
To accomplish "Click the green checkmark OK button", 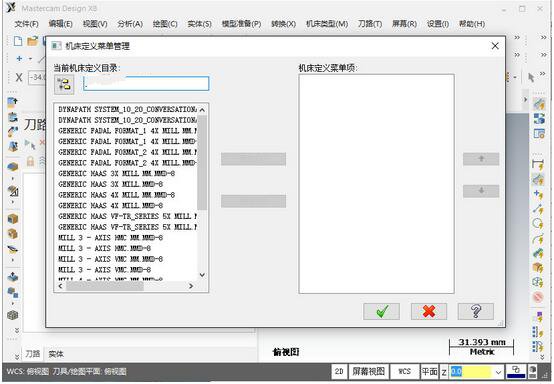I will click(x=381, y=312).
